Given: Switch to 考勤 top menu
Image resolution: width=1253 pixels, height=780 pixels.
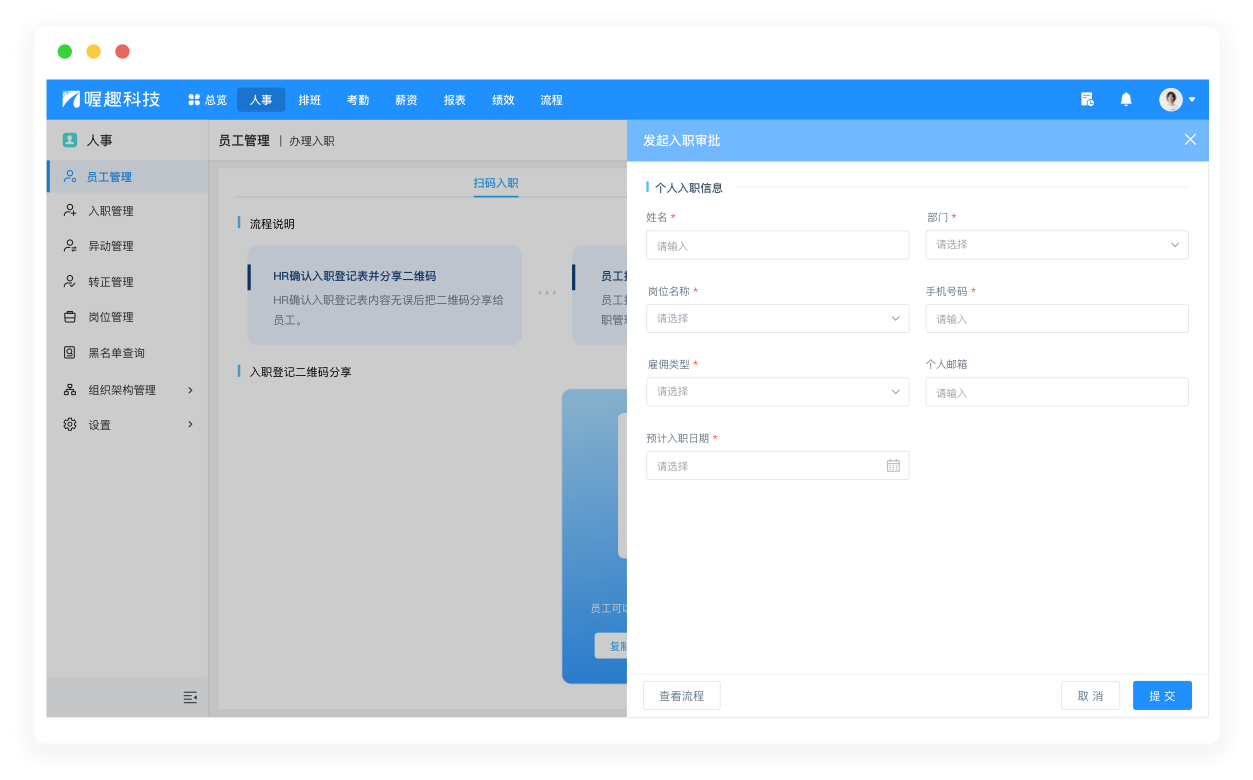Looking at the screenshot, I should (358, 100).
